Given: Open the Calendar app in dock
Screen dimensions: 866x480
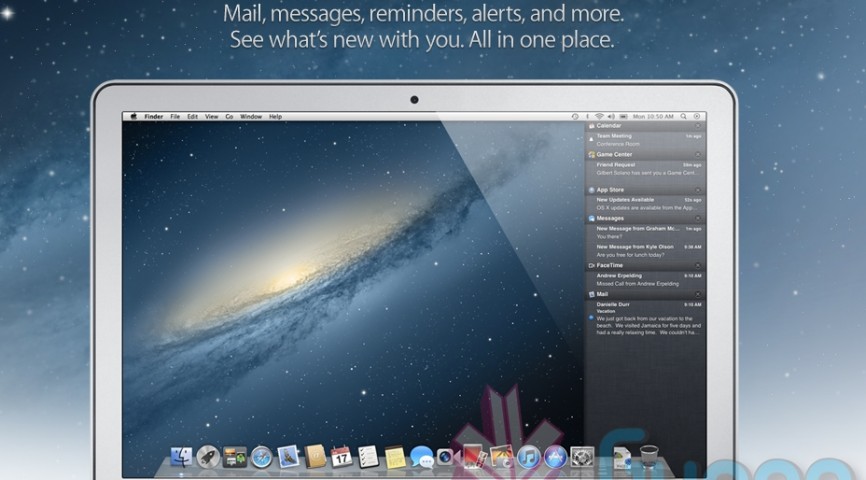Looking at the screenshot, I should click(x=341, y=457).
